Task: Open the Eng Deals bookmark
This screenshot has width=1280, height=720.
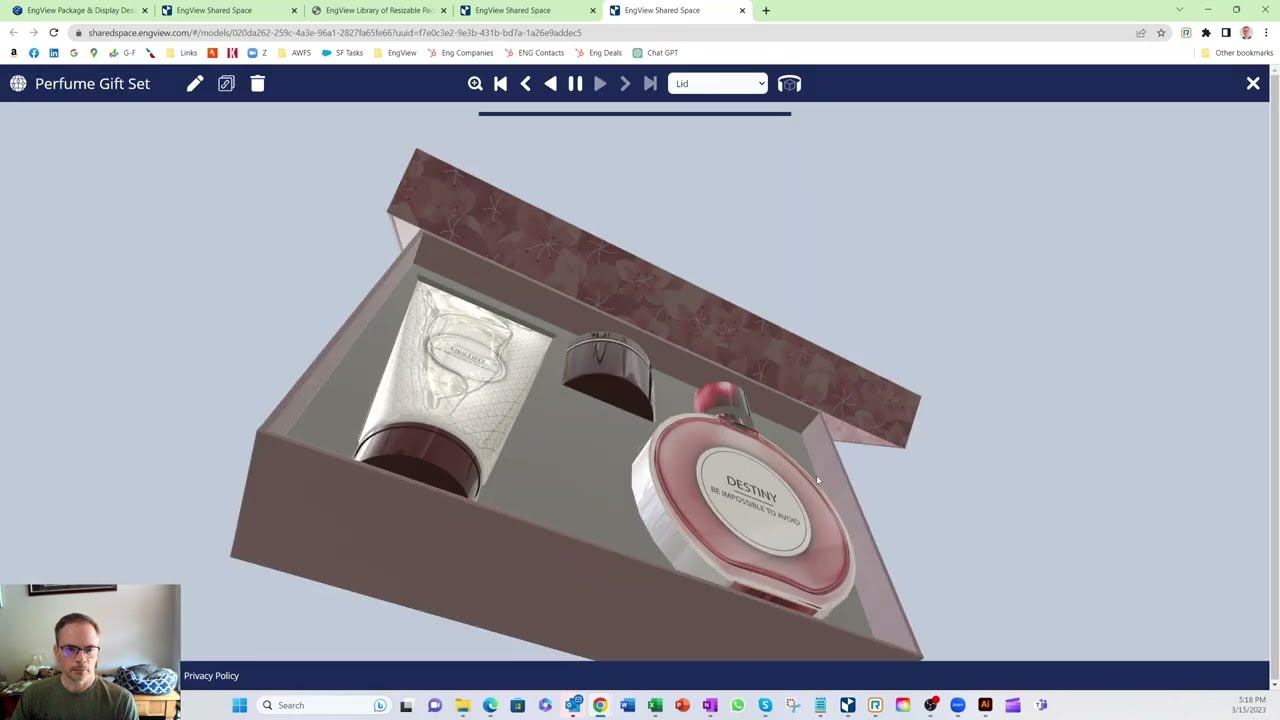Action: (x=598, y=53)
